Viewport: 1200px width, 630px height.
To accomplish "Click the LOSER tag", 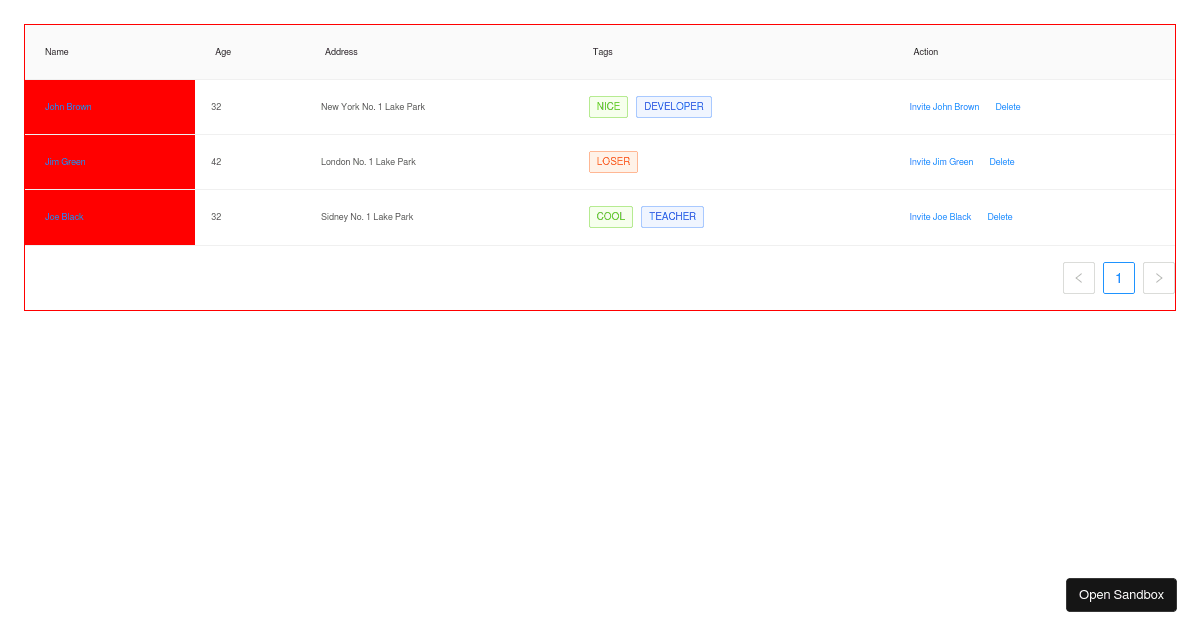I will pos(613,162).
